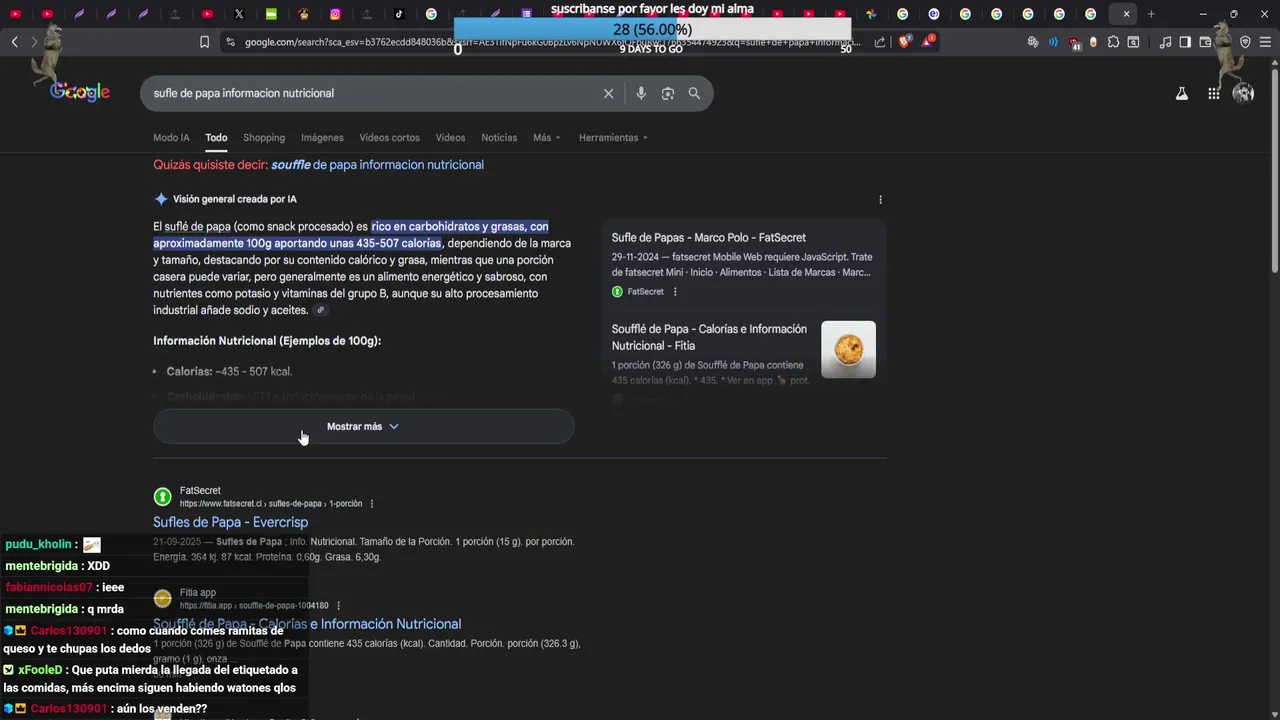1280x720 pixels.
Task: Switch to the Instagram tab
Action: coord(335,14)
